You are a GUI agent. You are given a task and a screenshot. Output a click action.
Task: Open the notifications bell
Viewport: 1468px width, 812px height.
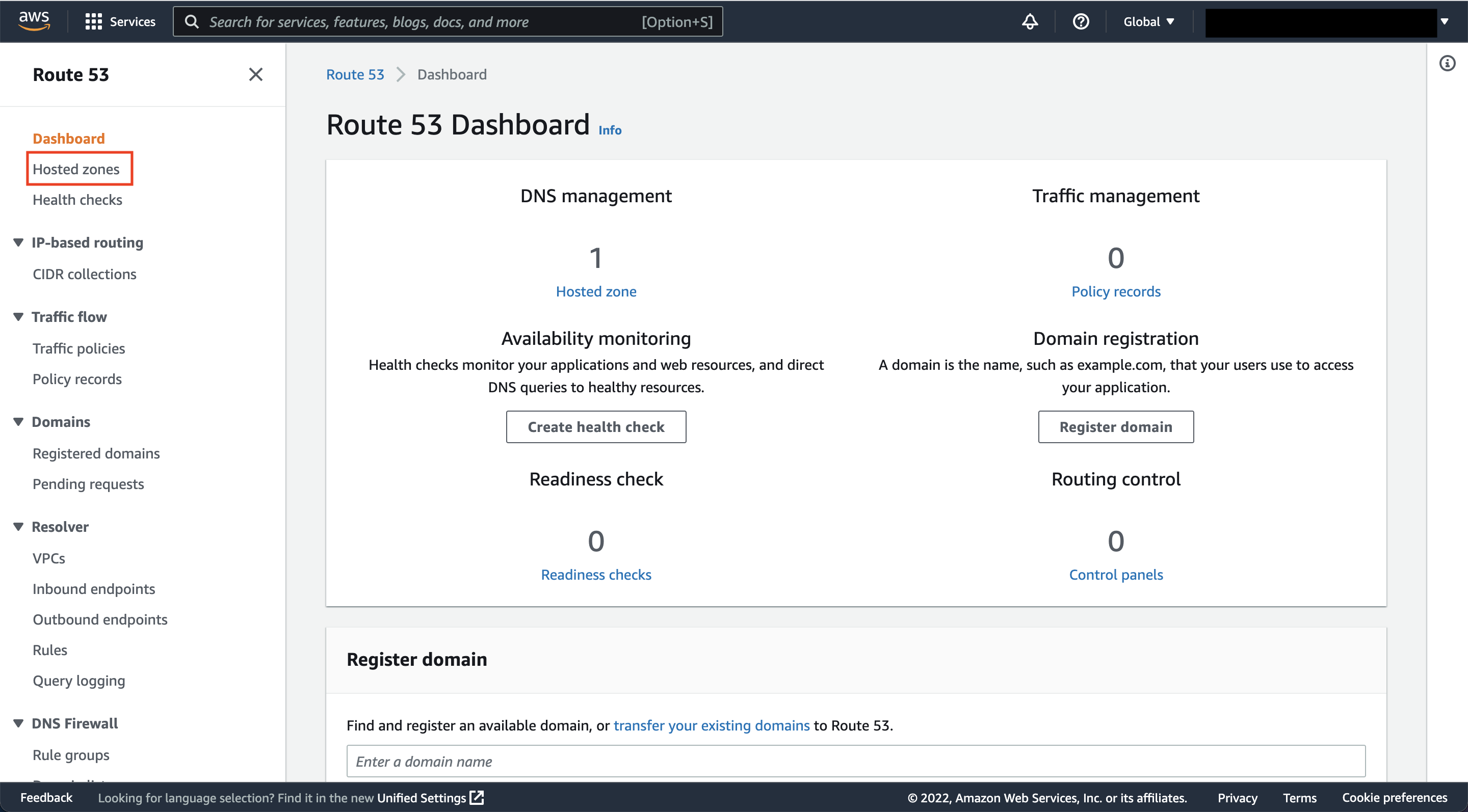point(1030,21)
